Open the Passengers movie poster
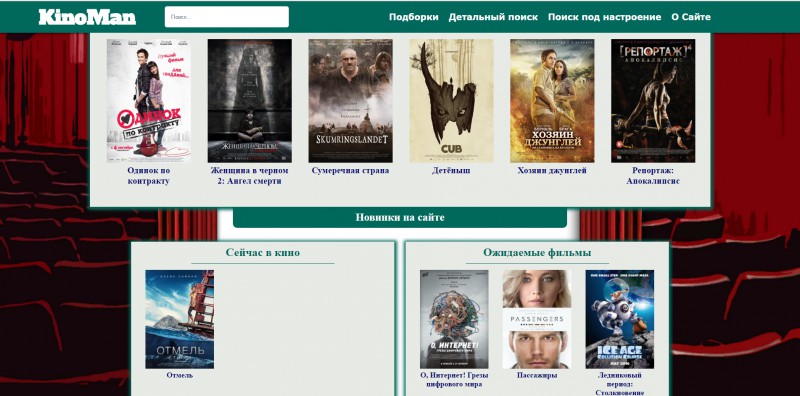Screen dimensions: 800x396 click(x=537, y=319)
